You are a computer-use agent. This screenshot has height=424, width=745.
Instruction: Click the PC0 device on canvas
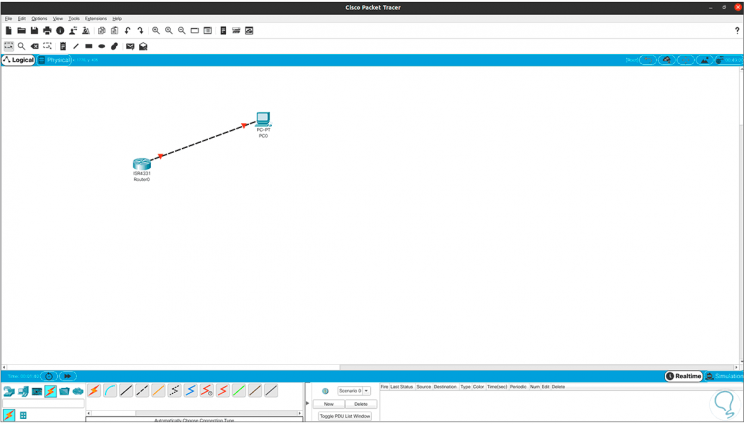[263, 119]
